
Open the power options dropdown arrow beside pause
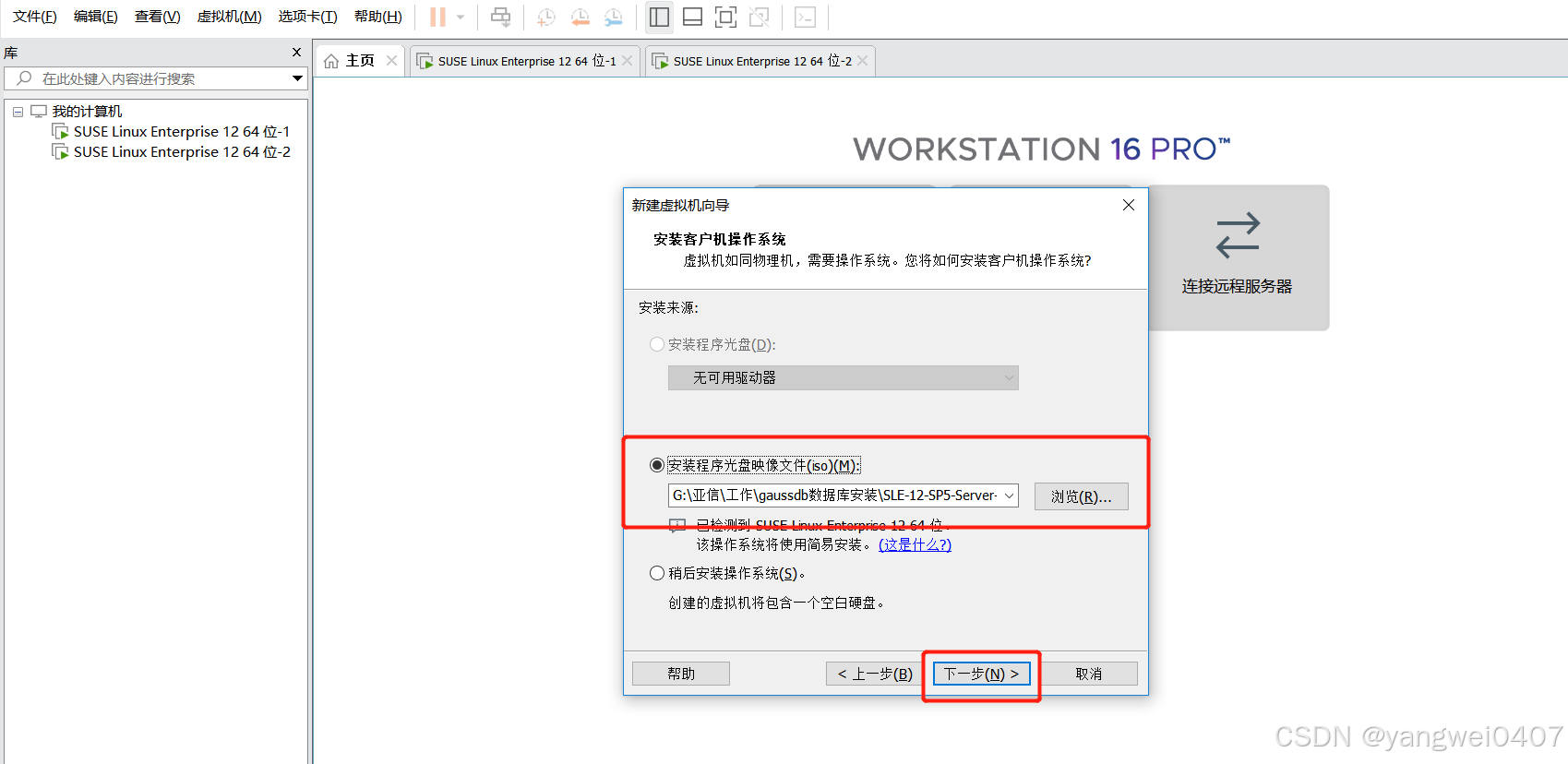(461, 17)
